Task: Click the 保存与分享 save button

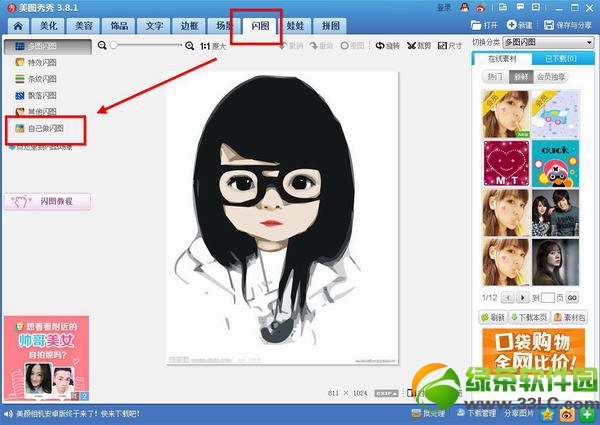Action: [567, 25]
